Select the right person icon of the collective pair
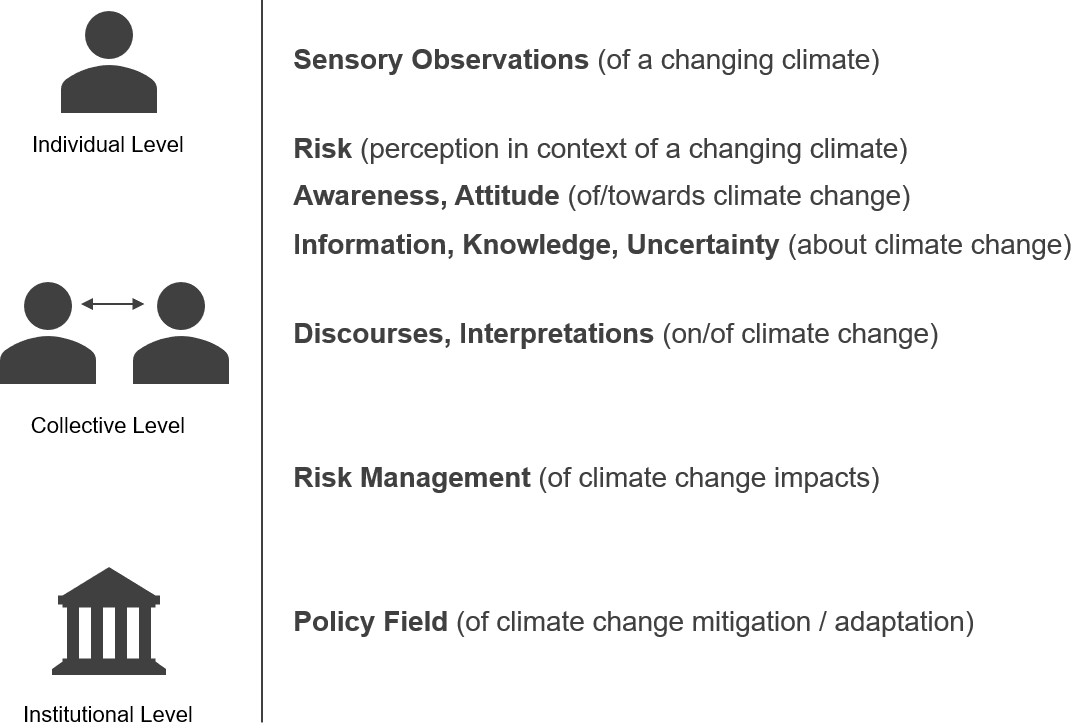1071x723 pixels. 181,335
